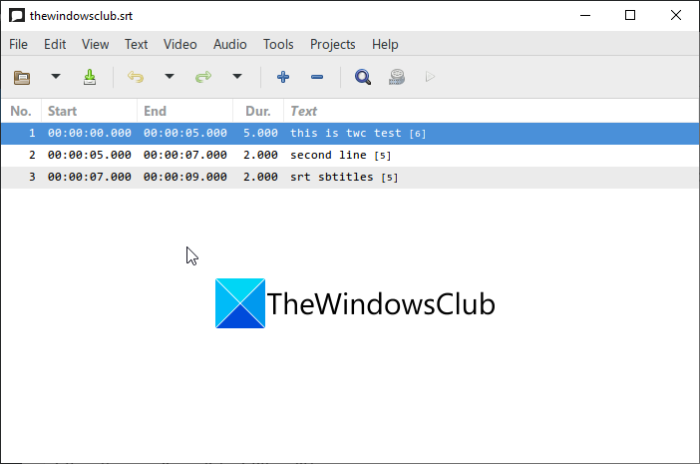Open the Audio menu

(x=230, y=44)
